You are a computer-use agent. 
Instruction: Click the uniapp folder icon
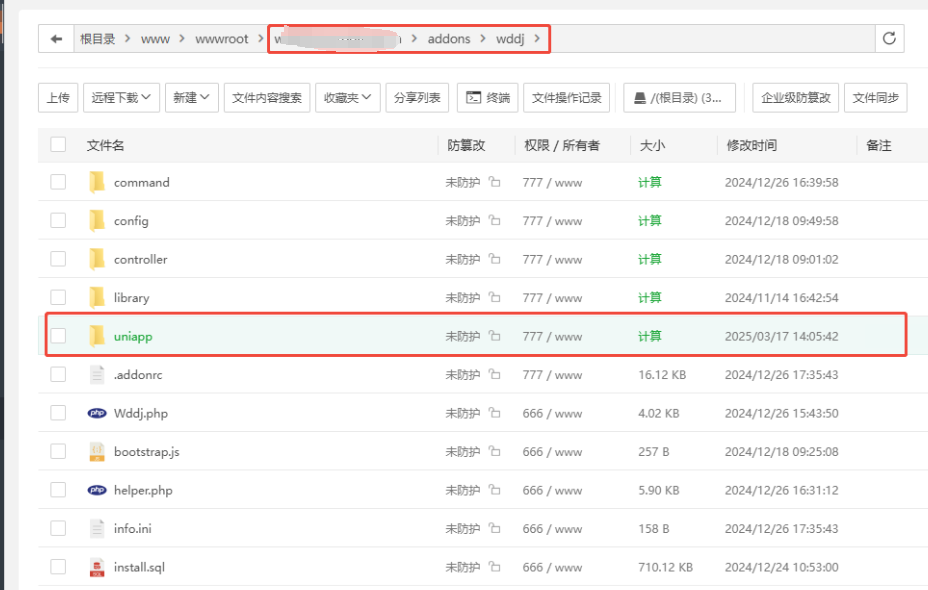click(97, 336)
